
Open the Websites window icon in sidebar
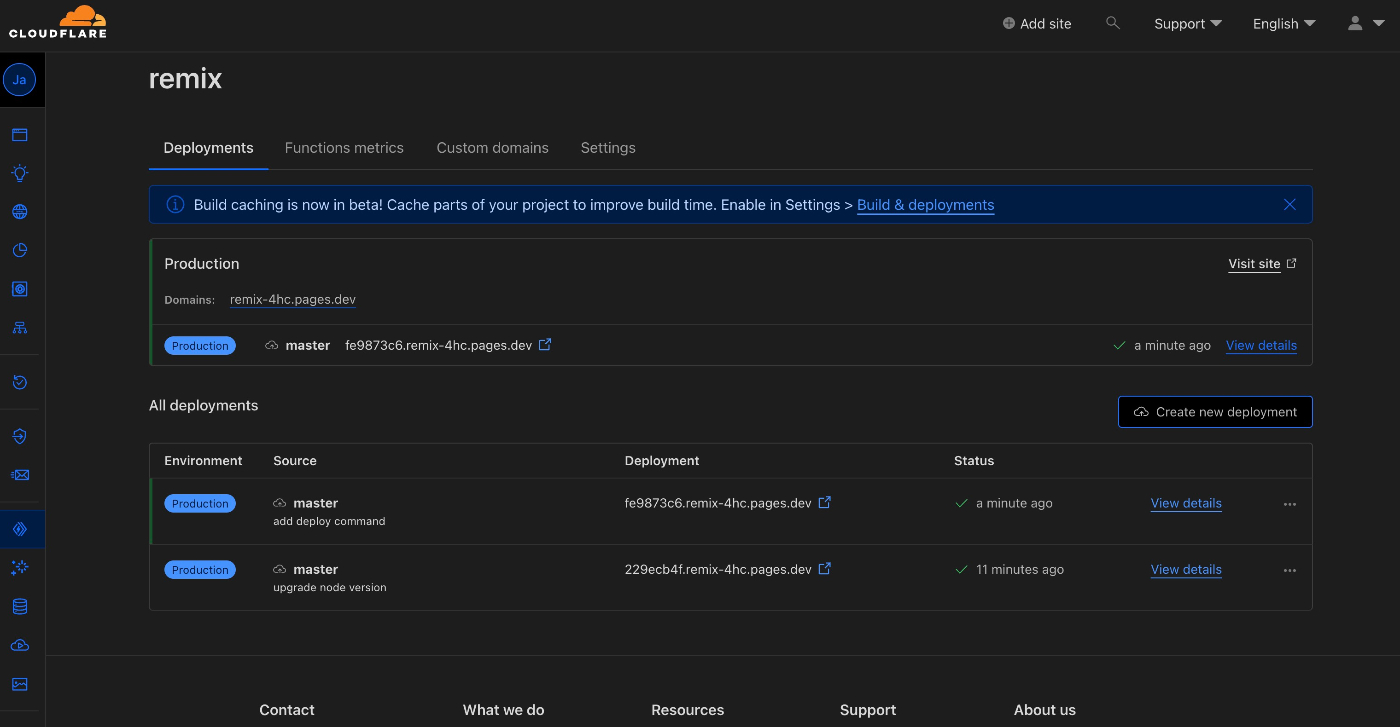(x=19, y=135)
